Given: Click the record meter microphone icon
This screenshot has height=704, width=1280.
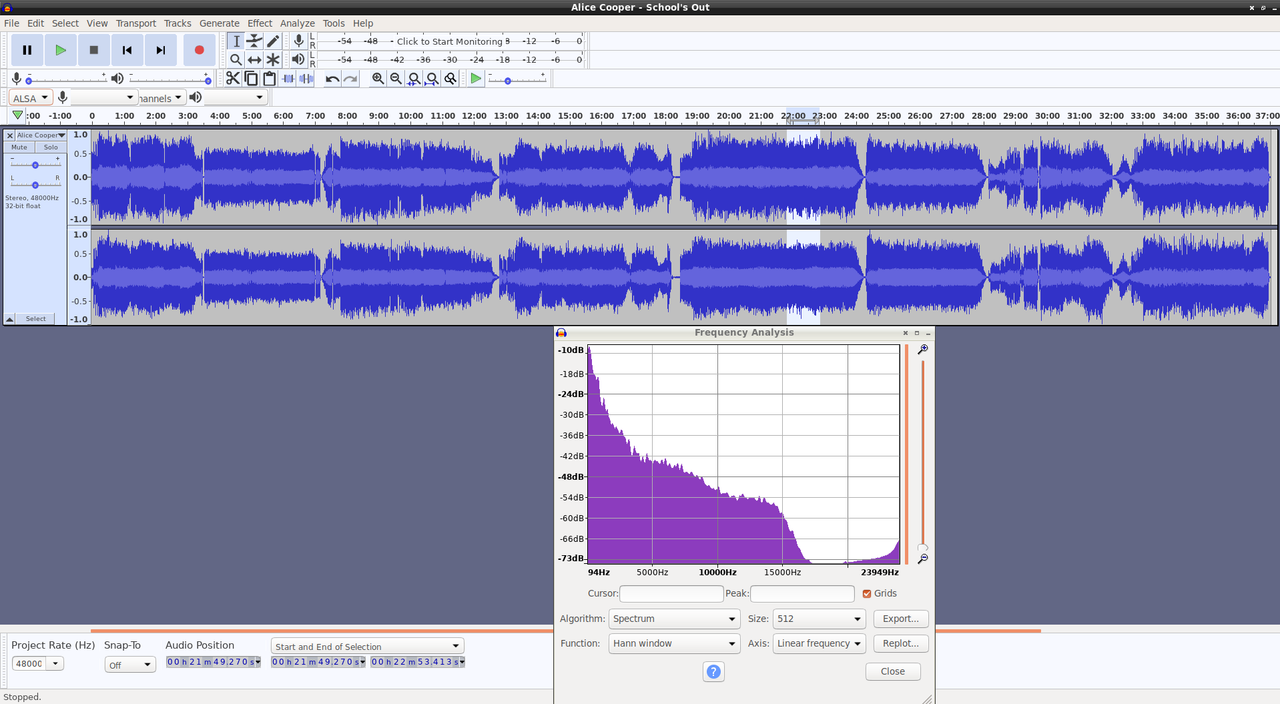Looking at the screenshot, I should click(298, 41).
